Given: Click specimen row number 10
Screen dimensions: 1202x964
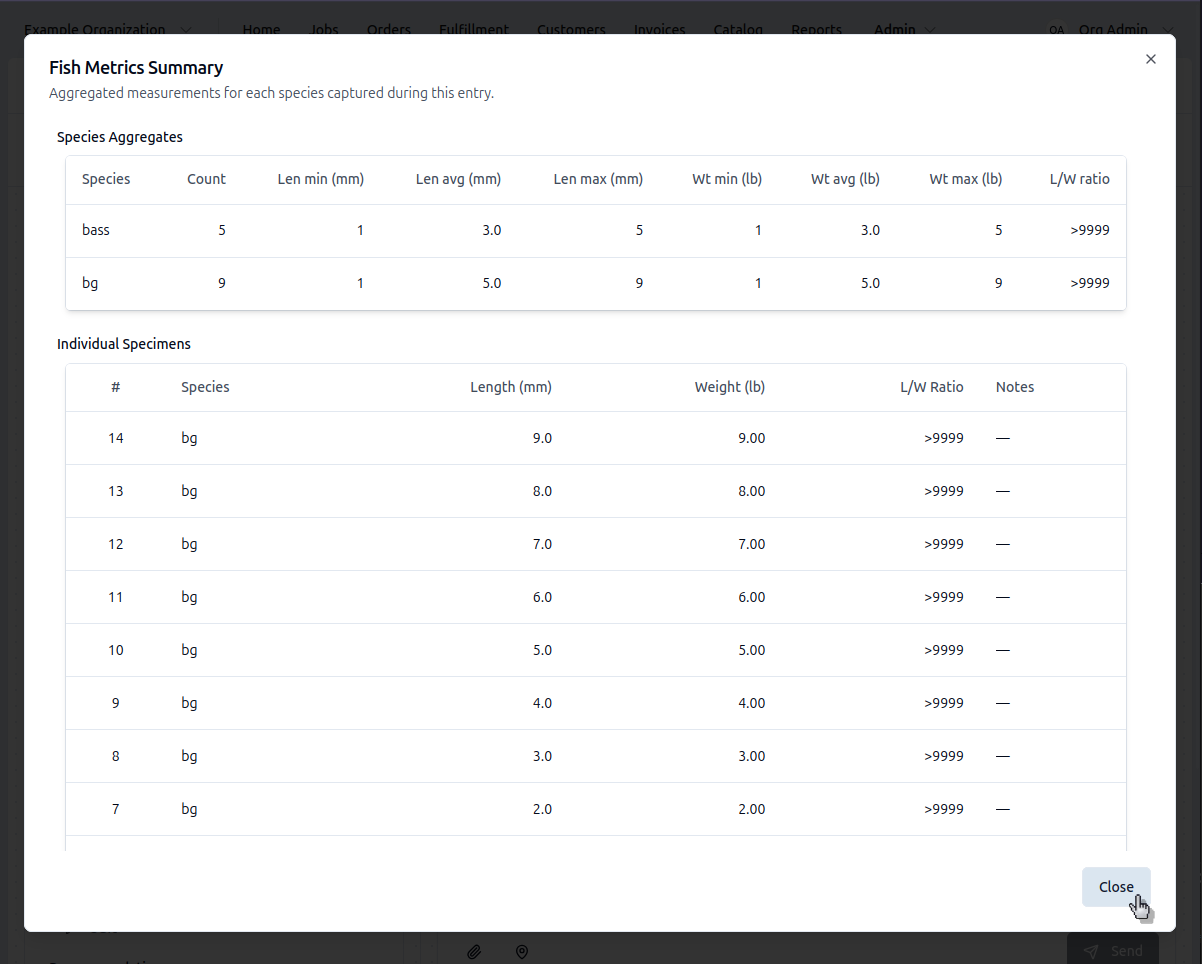Looking at the screenshot, I should click(595, 650).
